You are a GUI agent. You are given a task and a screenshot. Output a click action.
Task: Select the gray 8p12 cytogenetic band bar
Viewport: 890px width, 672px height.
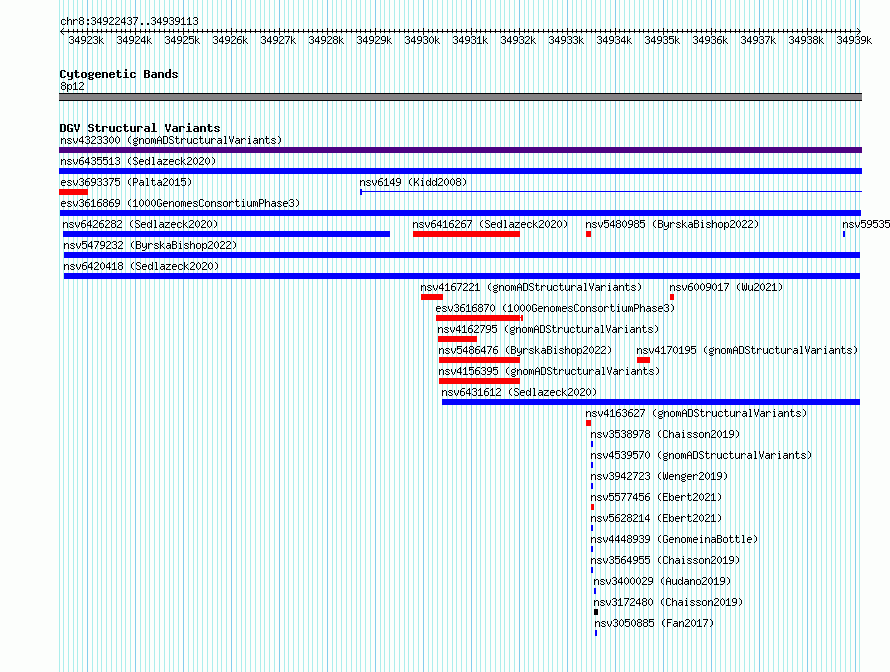[460, 97]
